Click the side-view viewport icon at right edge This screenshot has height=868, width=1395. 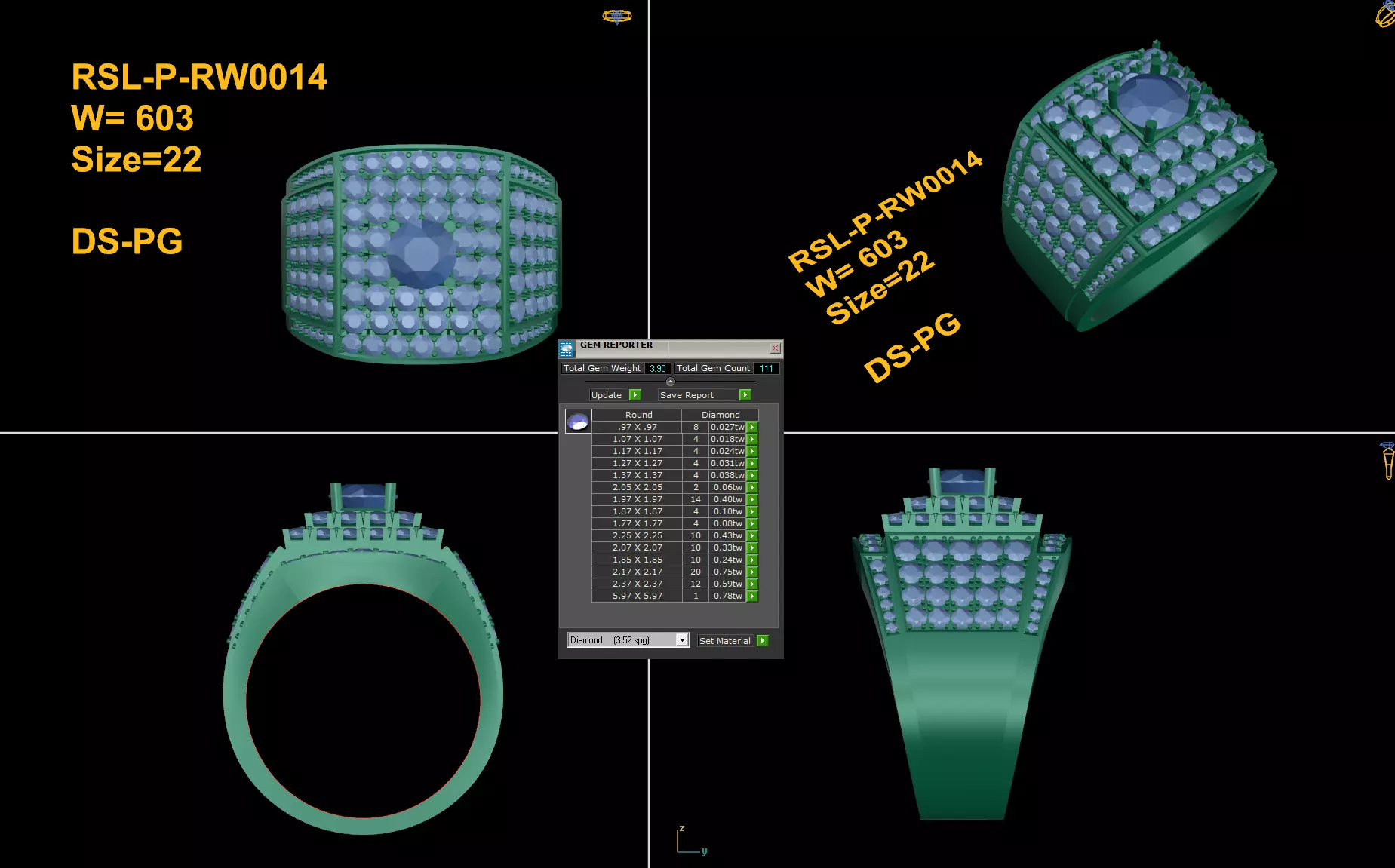click(x=1387, y=461)
